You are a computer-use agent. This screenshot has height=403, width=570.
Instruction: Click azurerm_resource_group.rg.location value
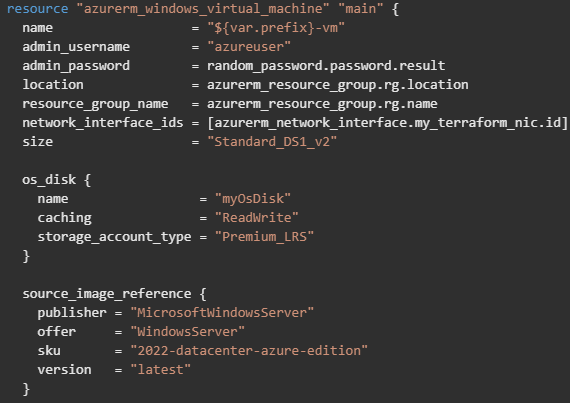click(x=338, y=85)
